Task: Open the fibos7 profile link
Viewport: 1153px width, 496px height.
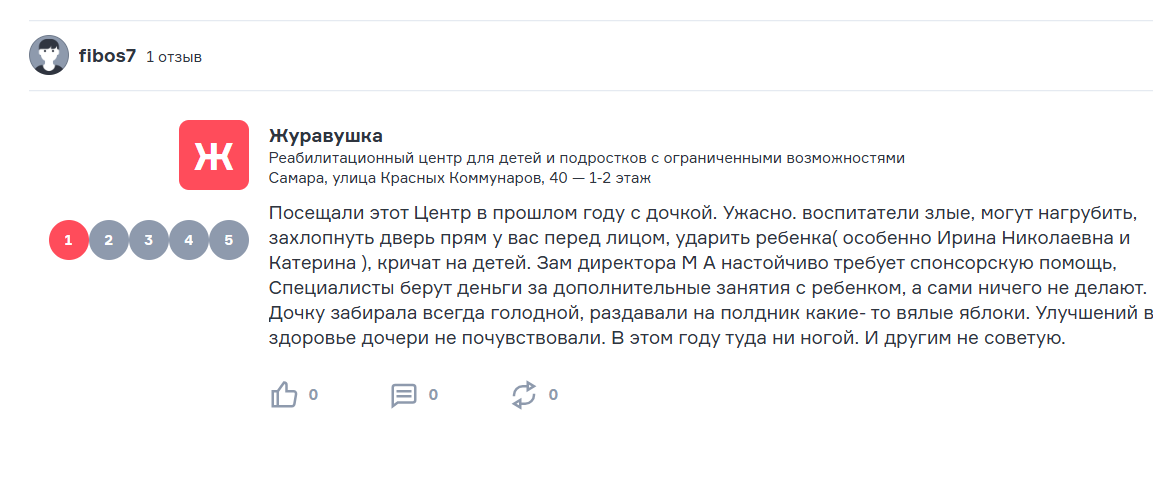Action: (x=107, y=56)
